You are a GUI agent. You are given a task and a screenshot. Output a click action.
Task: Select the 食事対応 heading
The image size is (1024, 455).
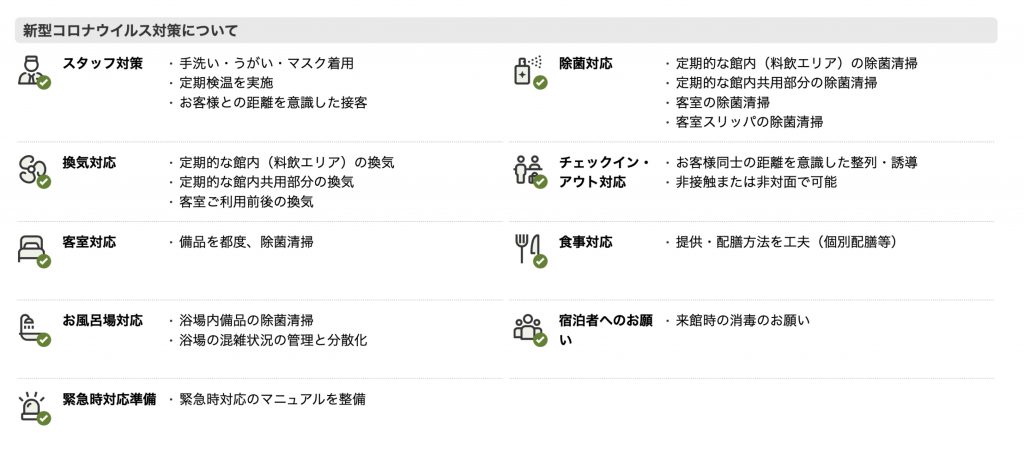586,242
